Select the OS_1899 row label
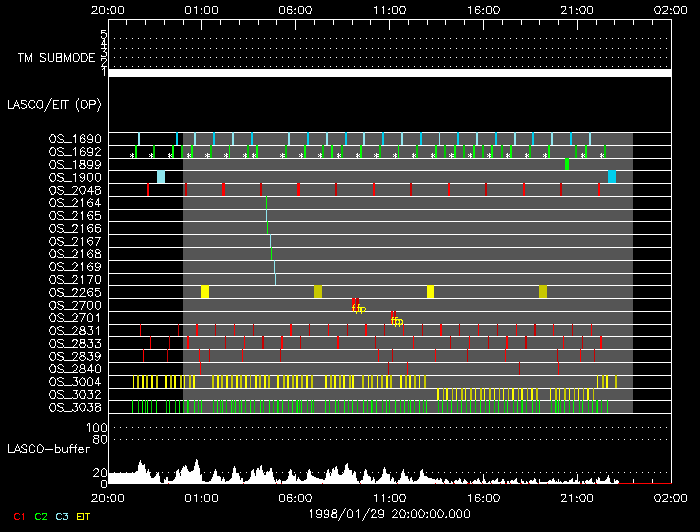700x532 pixels. point(75,165)
